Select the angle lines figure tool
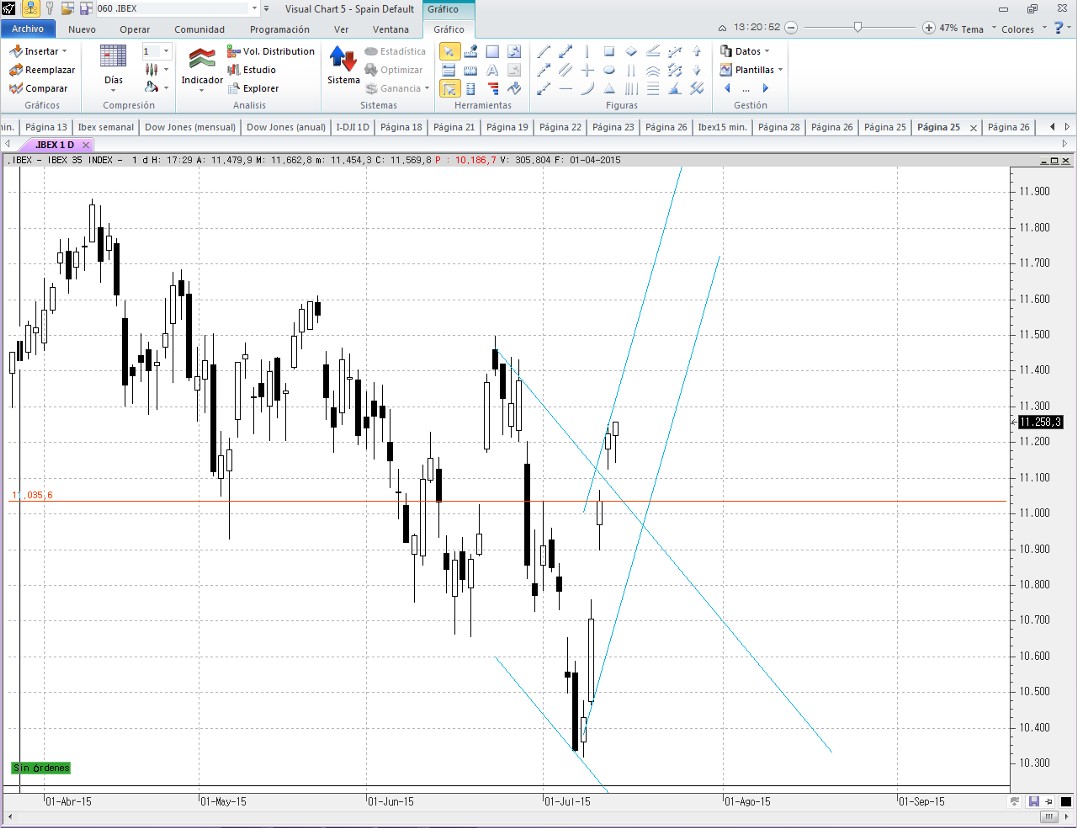 [653, 52]
